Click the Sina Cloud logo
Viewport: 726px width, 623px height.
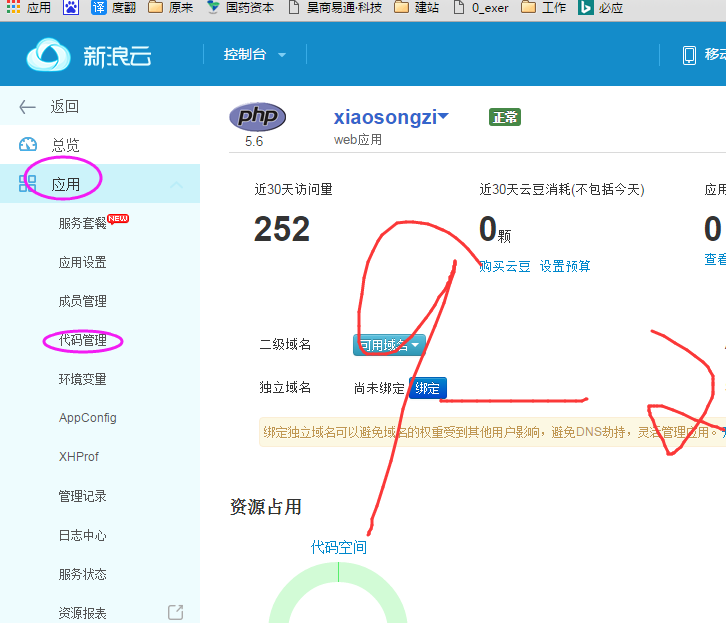tap(89, 55)
